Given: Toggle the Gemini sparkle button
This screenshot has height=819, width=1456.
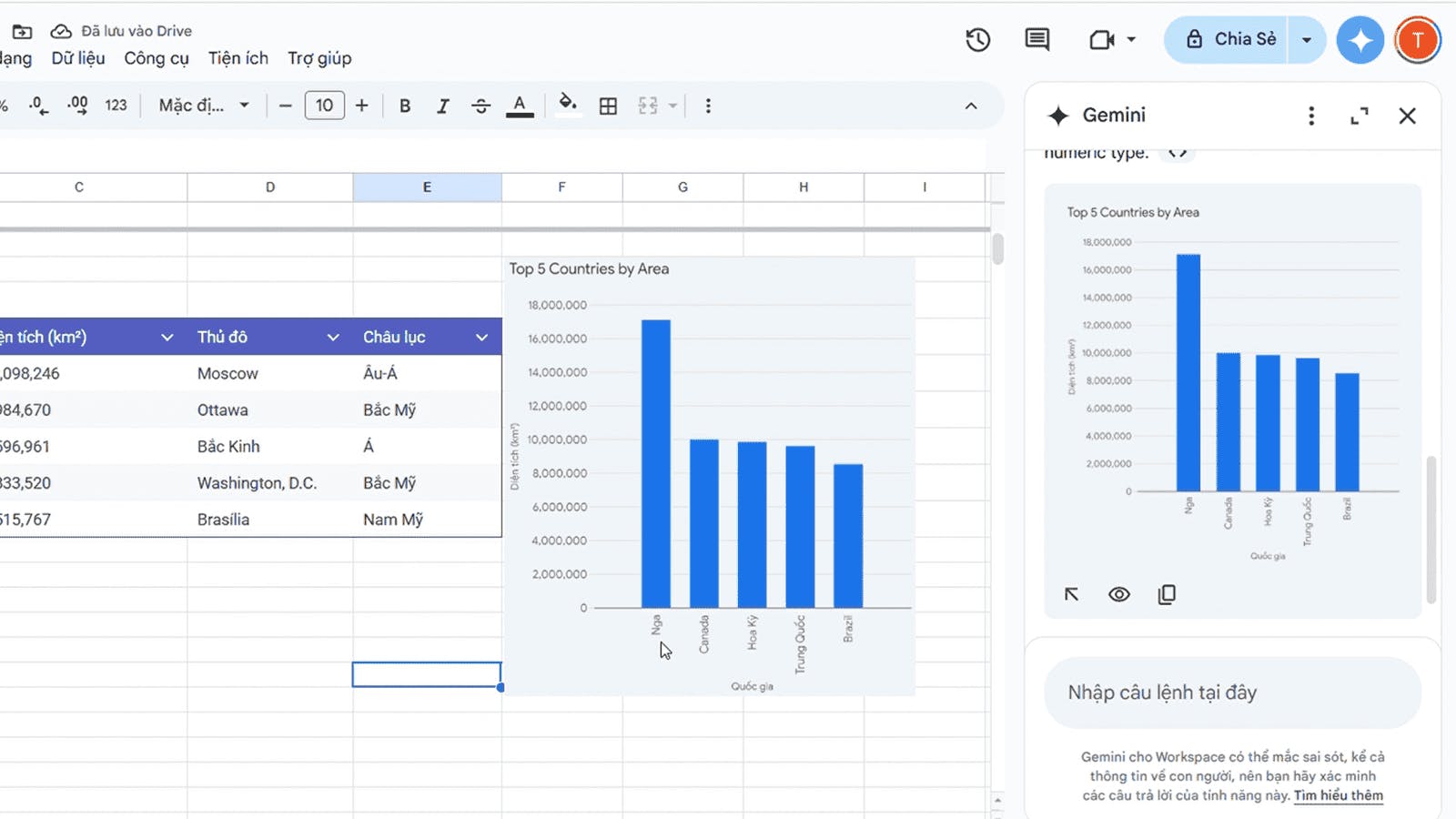Looking at the screenshot, I should pos(1360,40).
